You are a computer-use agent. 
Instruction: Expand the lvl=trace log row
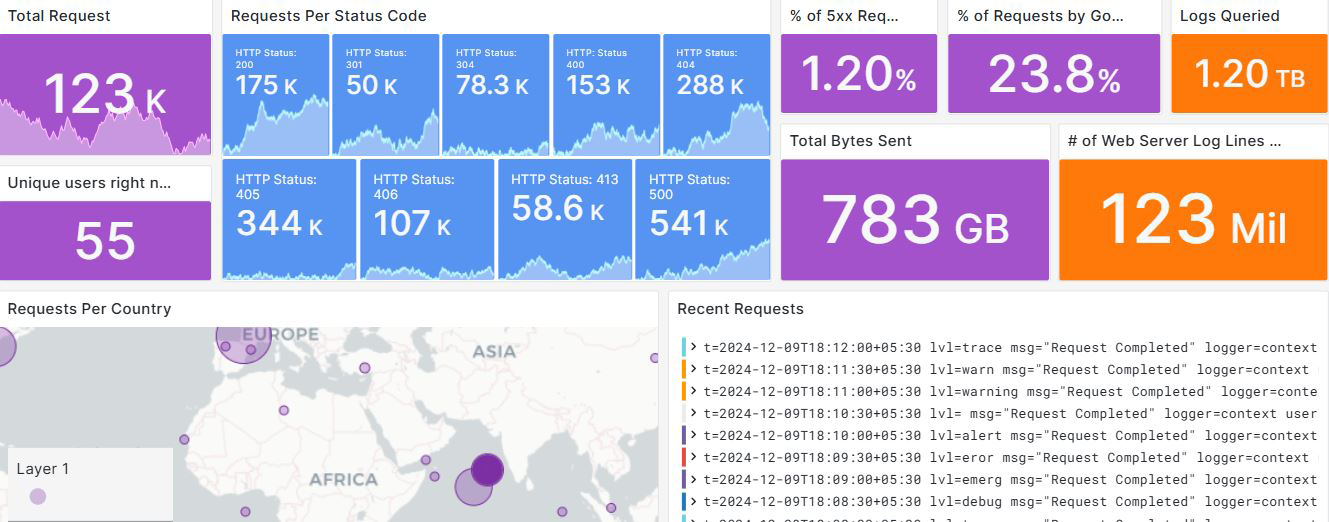[x=694, y=348]
